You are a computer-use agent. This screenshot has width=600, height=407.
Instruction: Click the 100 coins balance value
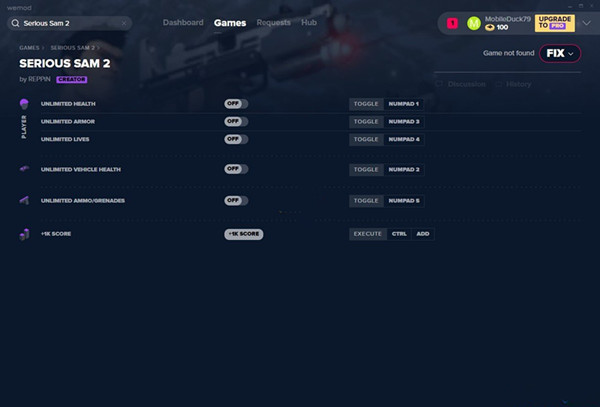pos(502,28)
